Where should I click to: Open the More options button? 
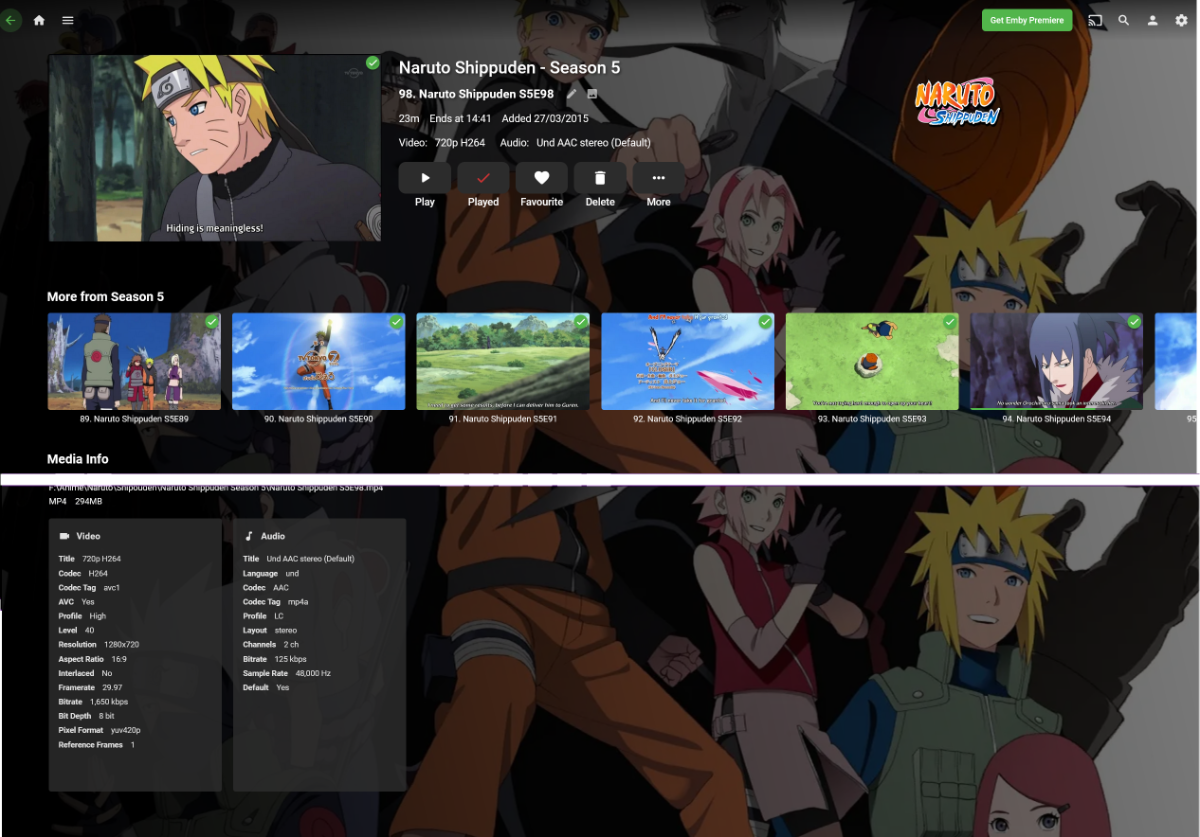[x=658, y=178]
